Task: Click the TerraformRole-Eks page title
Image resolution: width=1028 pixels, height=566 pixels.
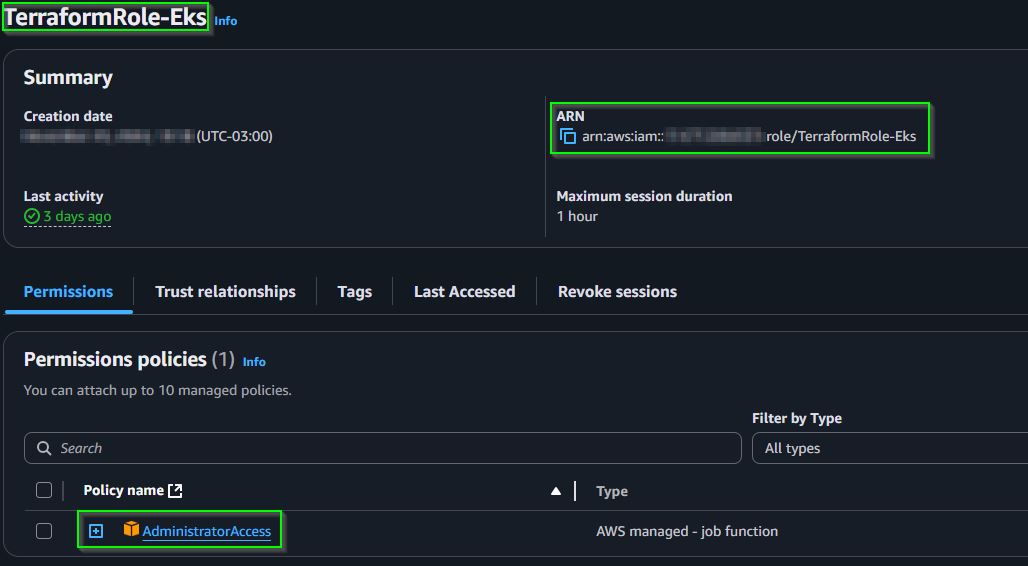Action: pos(105,17)
